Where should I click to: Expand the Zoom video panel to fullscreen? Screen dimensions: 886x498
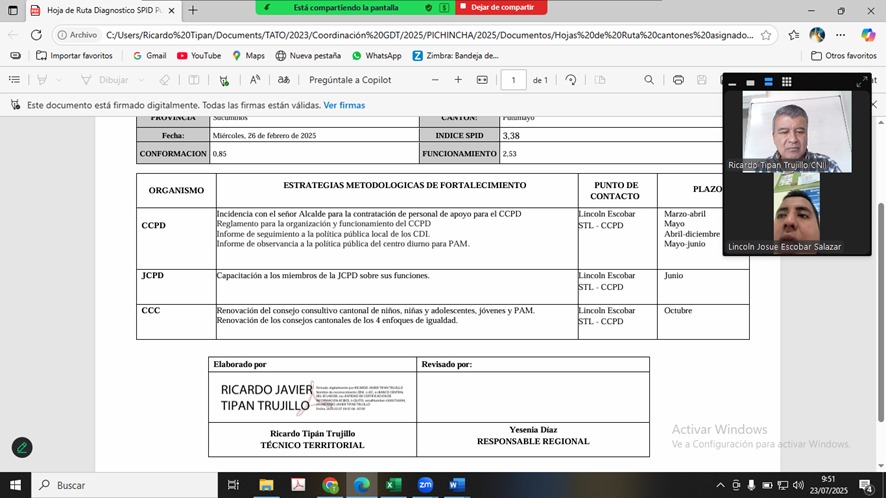[x=861, y=83]
